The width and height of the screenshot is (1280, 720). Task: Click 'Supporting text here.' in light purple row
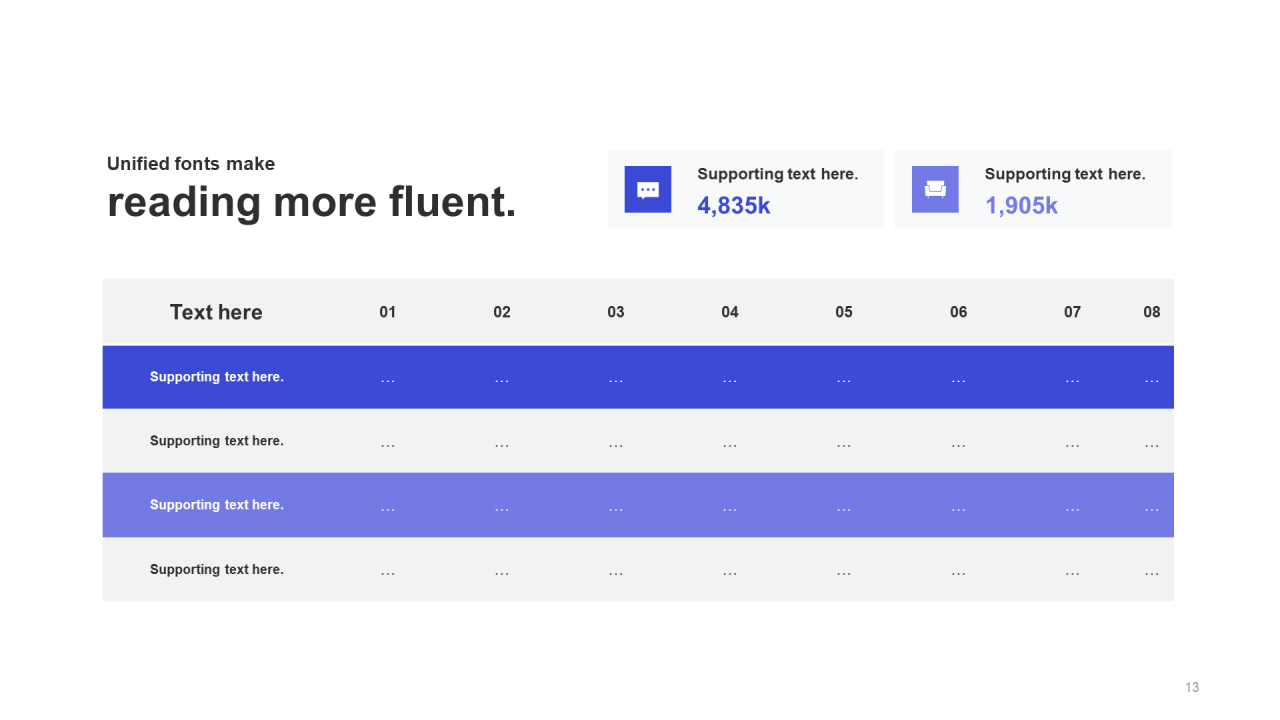(x=217, y=505)
